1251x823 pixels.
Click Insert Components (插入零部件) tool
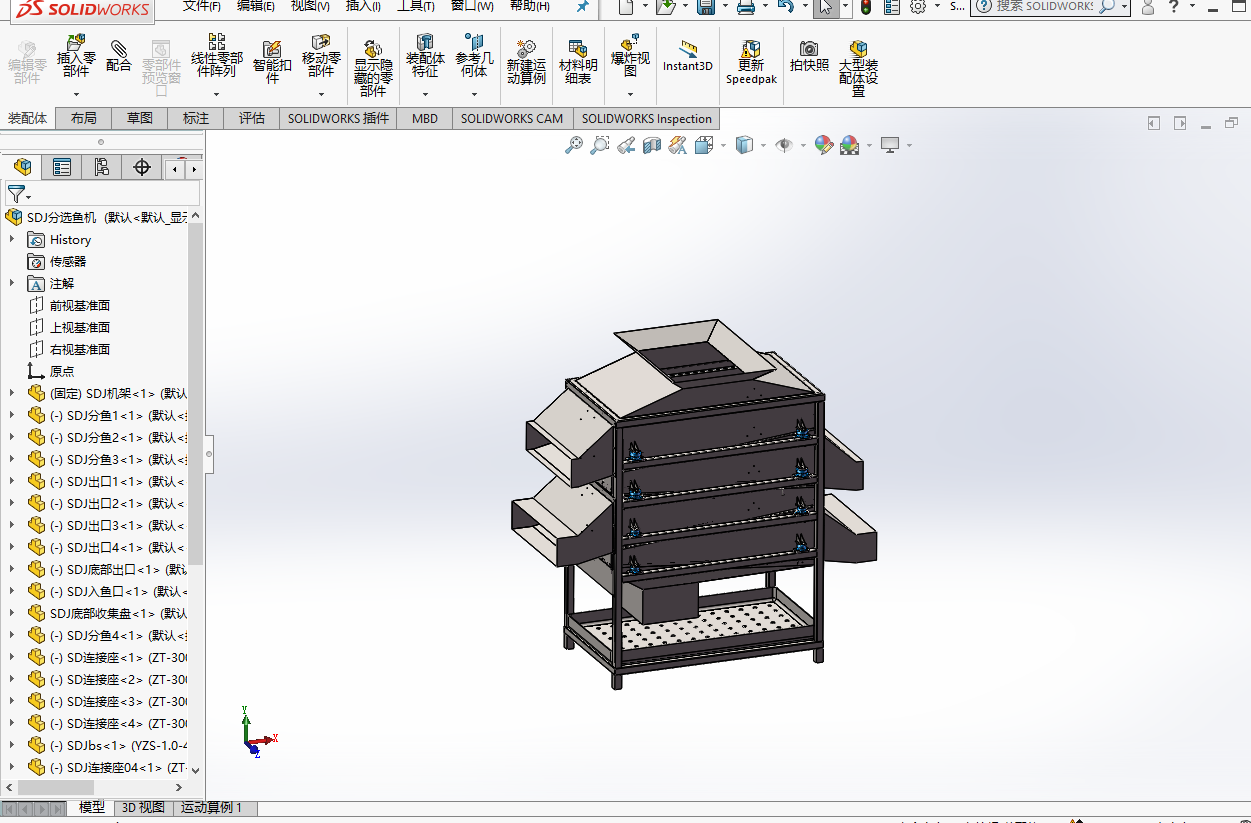click(76, 57)
